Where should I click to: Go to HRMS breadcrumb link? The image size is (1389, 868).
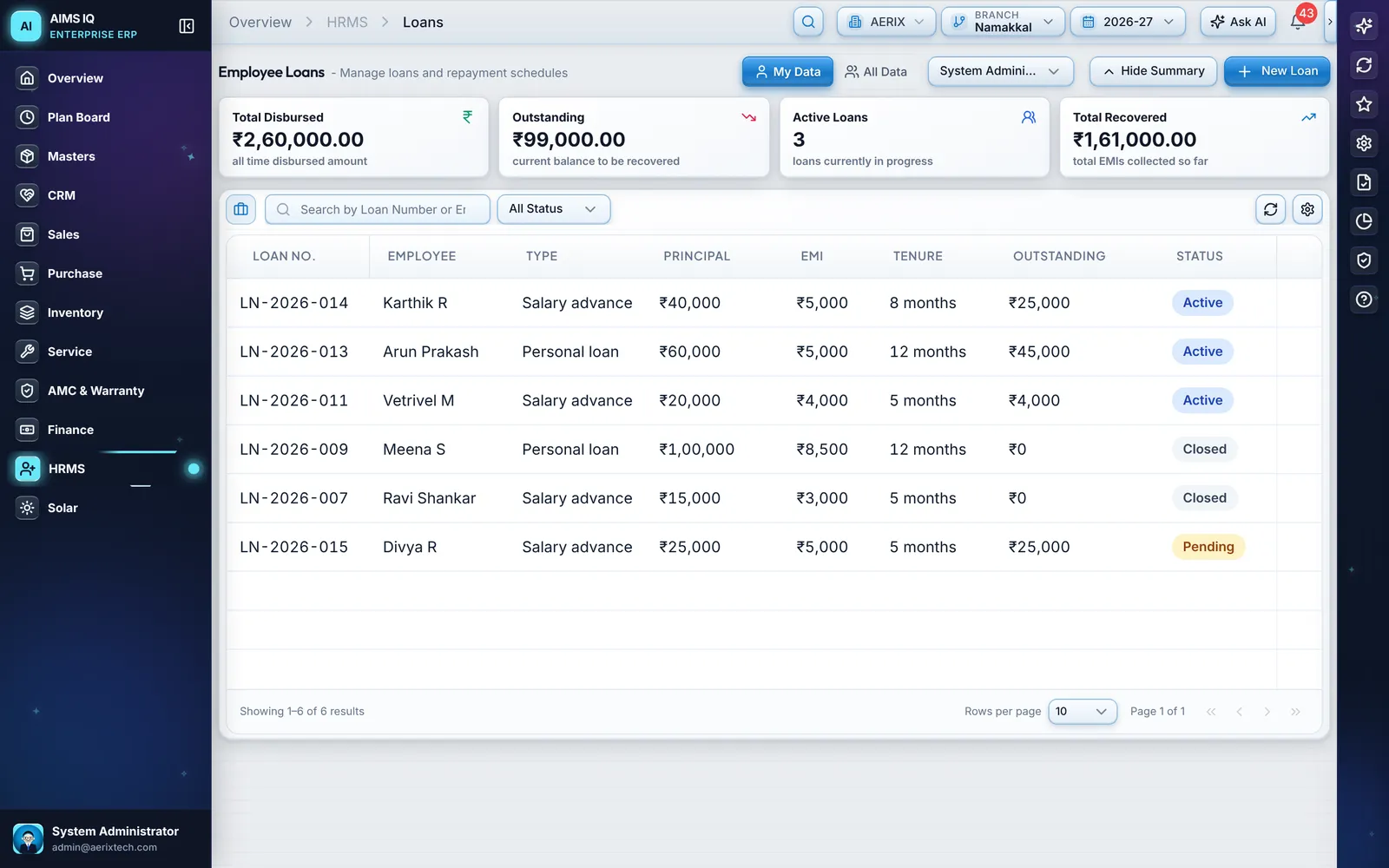tap(347, 23)
